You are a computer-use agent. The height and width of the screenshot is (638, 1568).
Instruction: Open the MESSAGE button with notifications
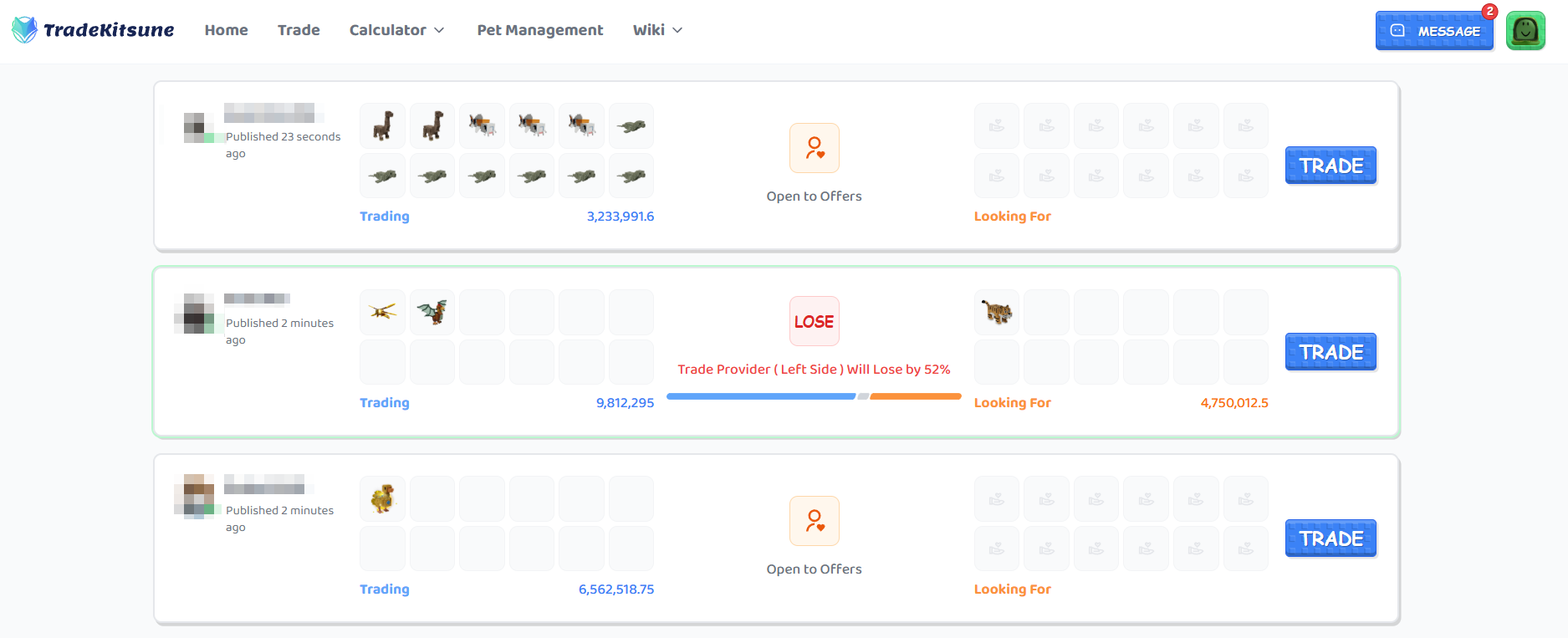tap(1433, 31)
